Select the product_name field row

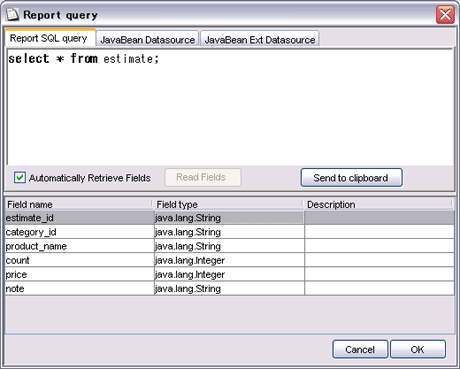pyautogui.click(x=230, y=246)
